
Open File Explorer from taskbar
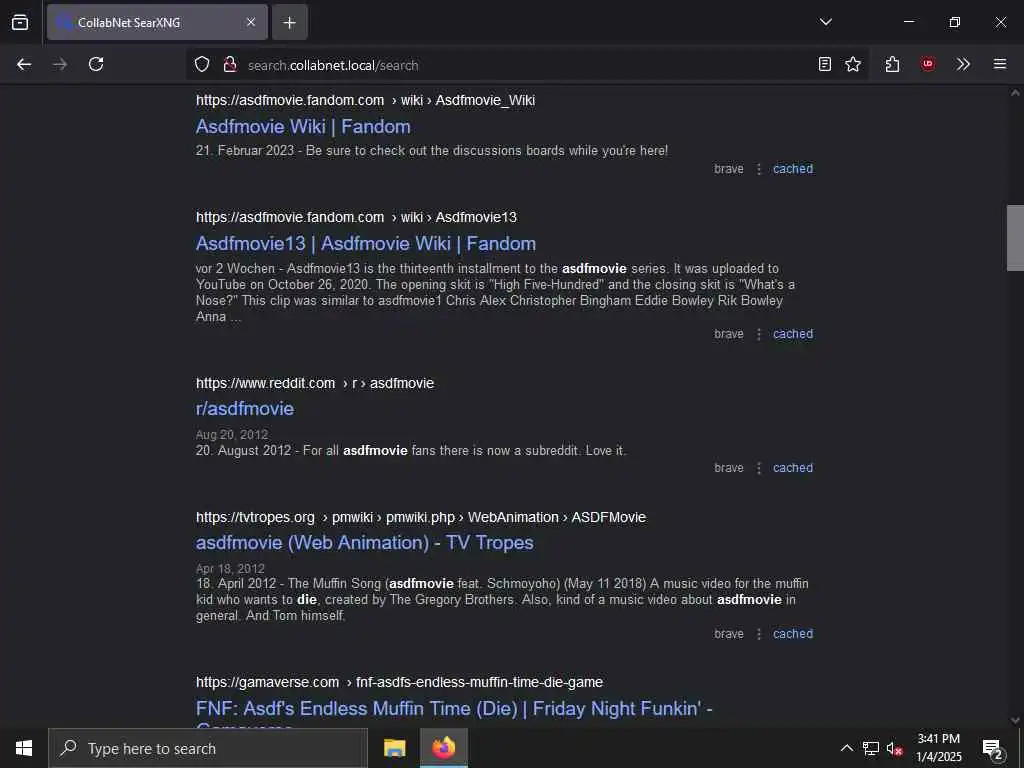(394, 748)
